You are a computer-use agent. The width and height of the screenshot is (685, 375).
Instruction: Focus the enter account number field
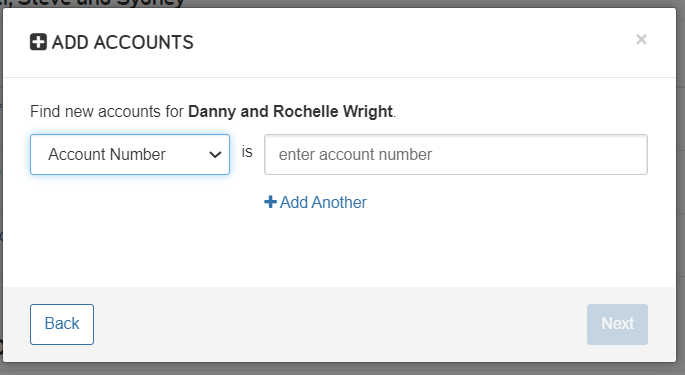(x=456, y=154)
